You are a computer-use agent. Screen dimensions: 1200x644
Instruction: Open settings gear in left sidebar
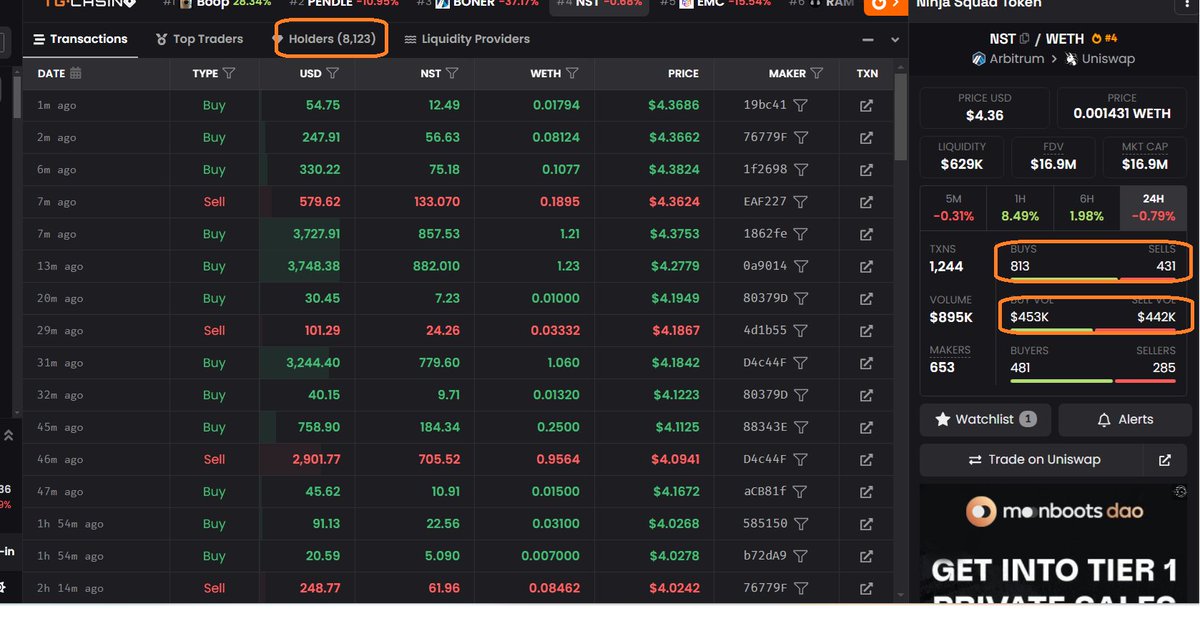click(4, 587)
